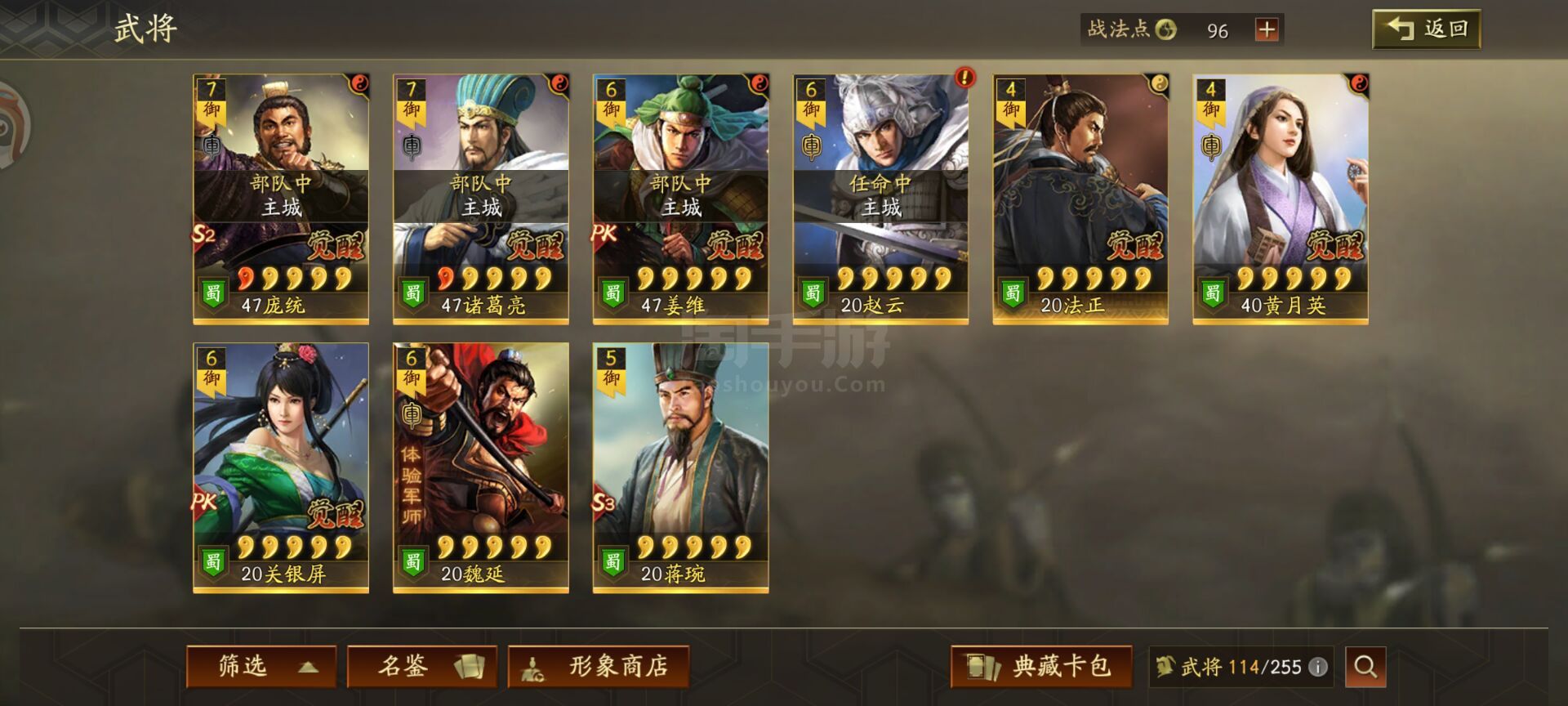Viewport: 1568px width, 706px height.
Task: Click the yin-yang icon on 黄月英 card
Action: [1359, 83]
